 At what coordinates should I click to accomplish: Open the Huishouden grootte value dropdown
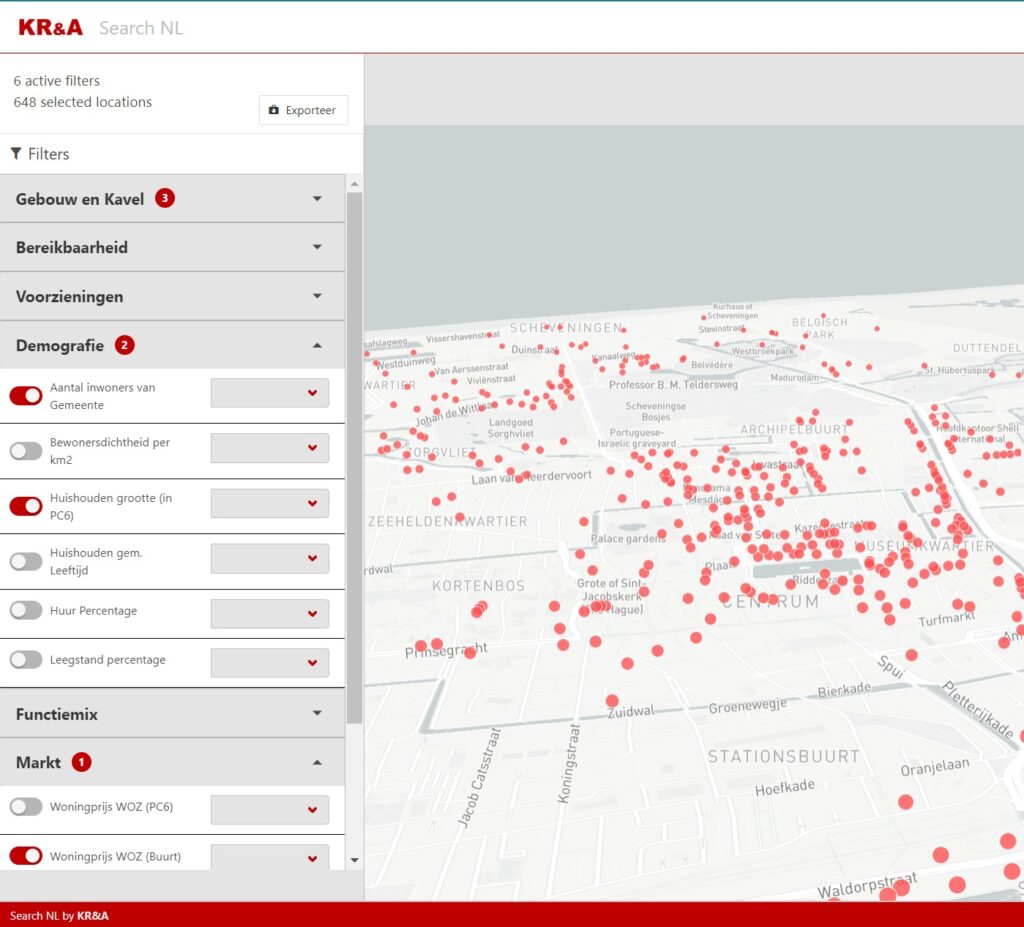tap(269, 504)
